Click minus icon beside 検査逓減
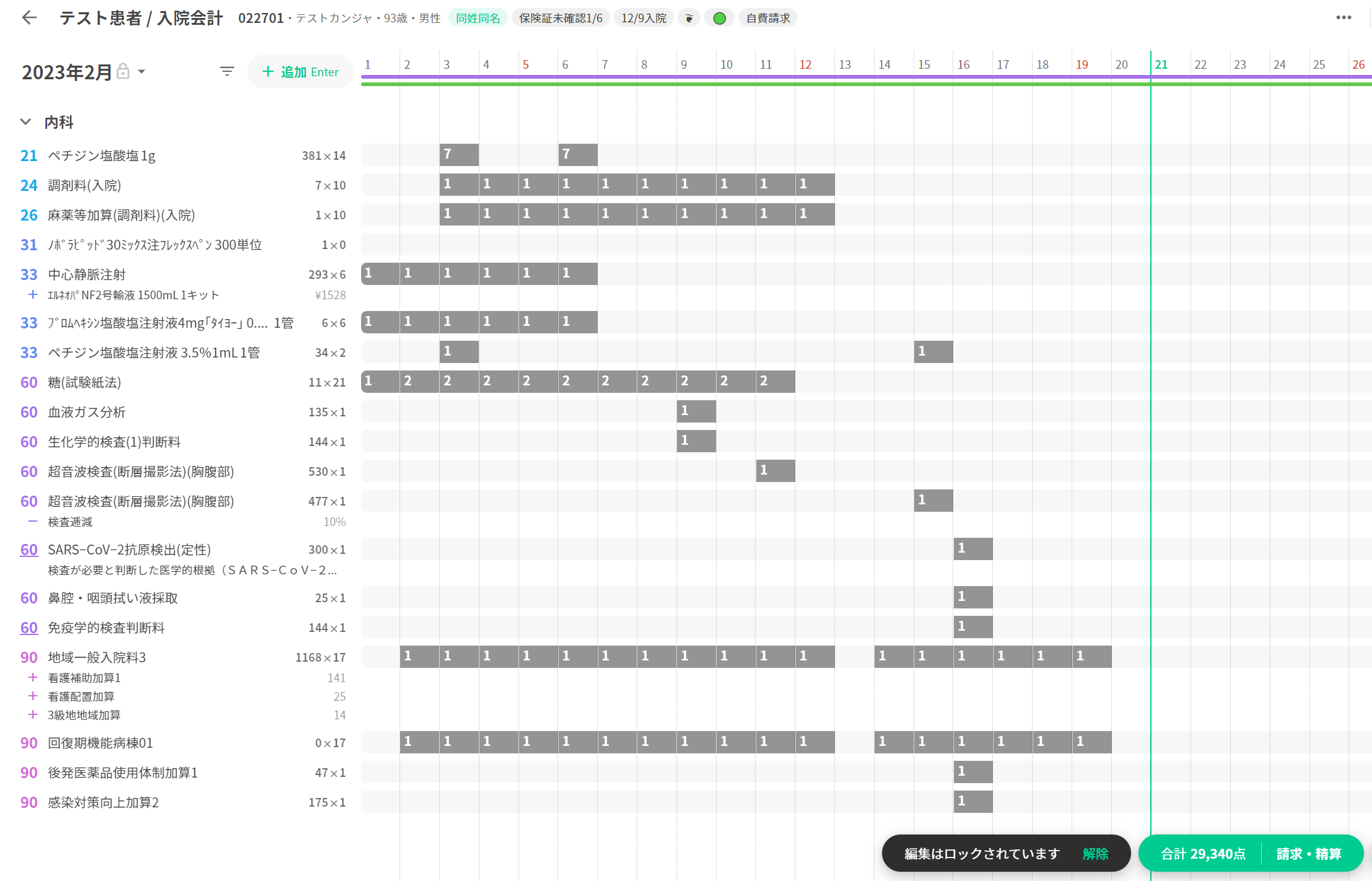Viewport: 1372px width, 881px height. (33, 522)
